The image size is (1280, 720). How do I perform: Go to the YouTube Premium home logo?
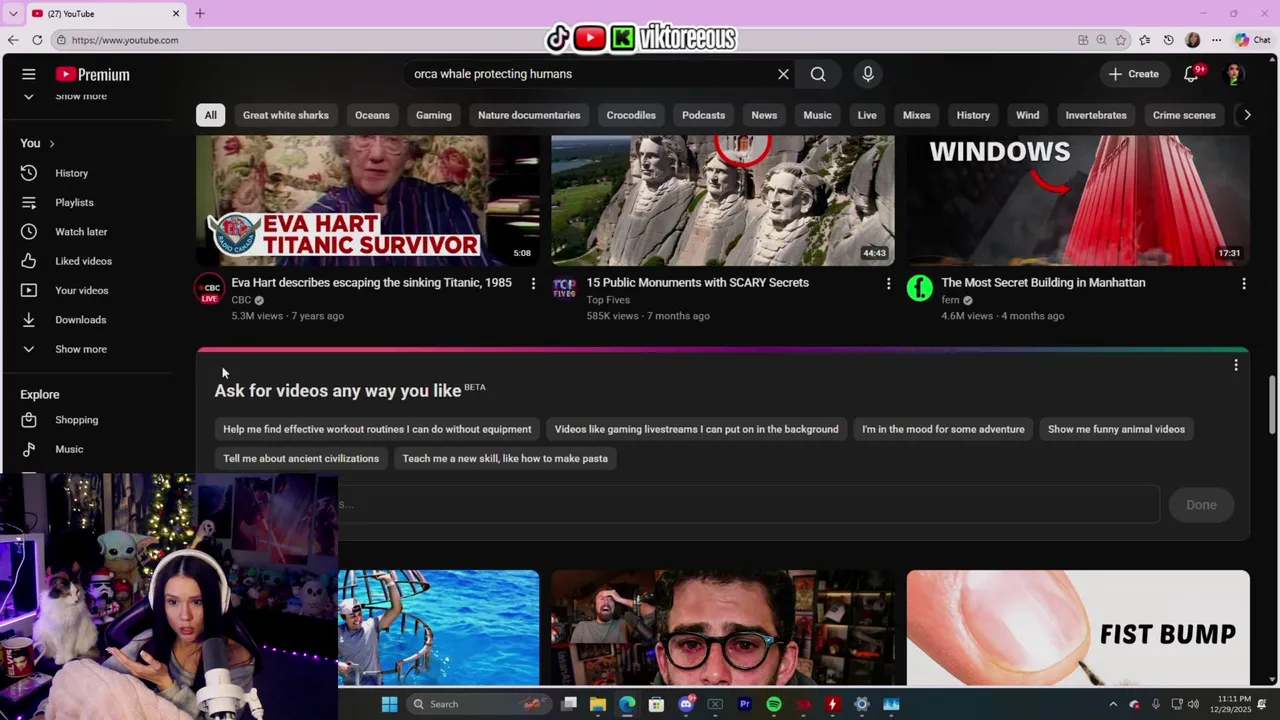(x=92, y=74)
